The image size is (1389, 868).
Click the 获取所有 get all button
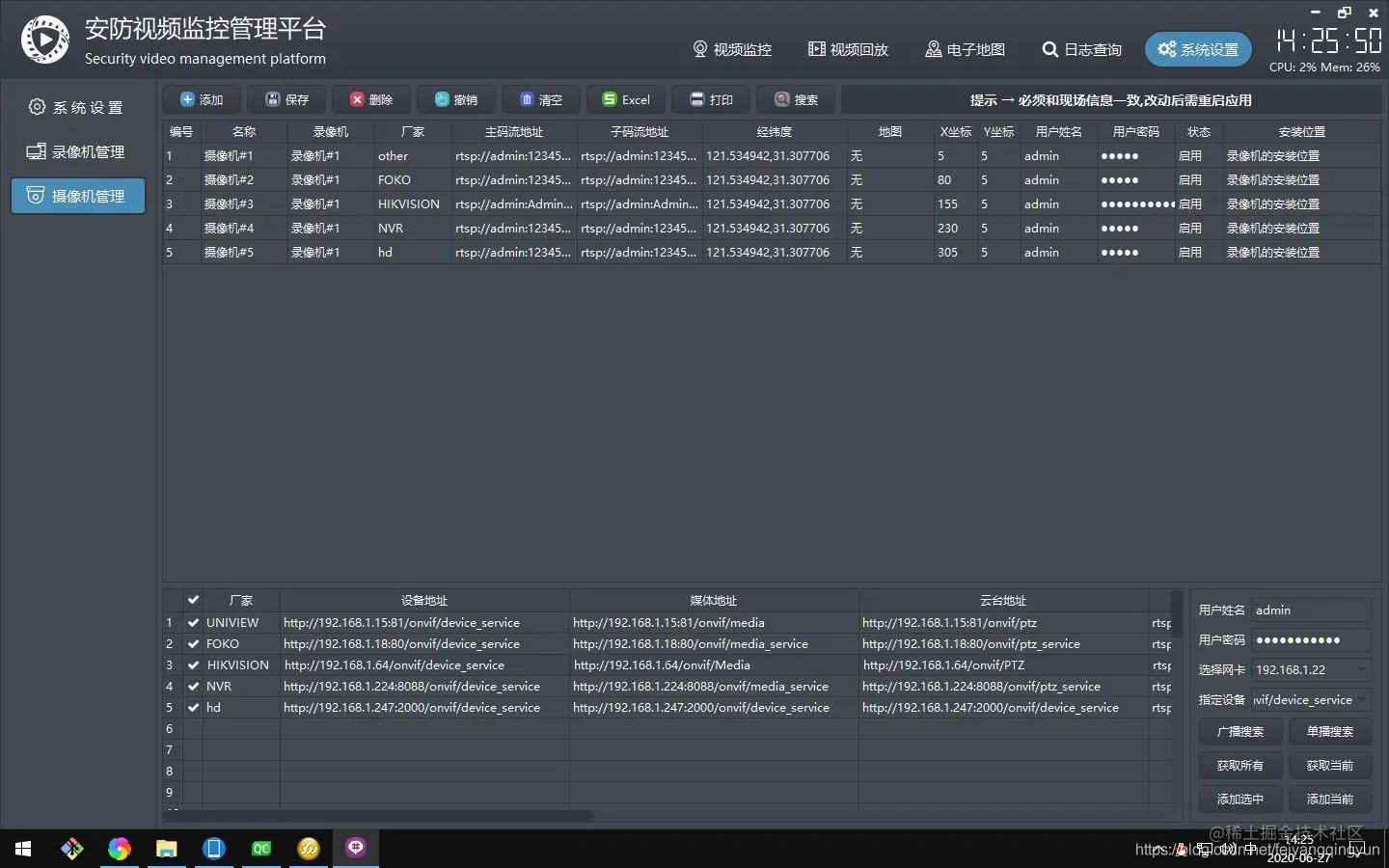click(1240, 765)
